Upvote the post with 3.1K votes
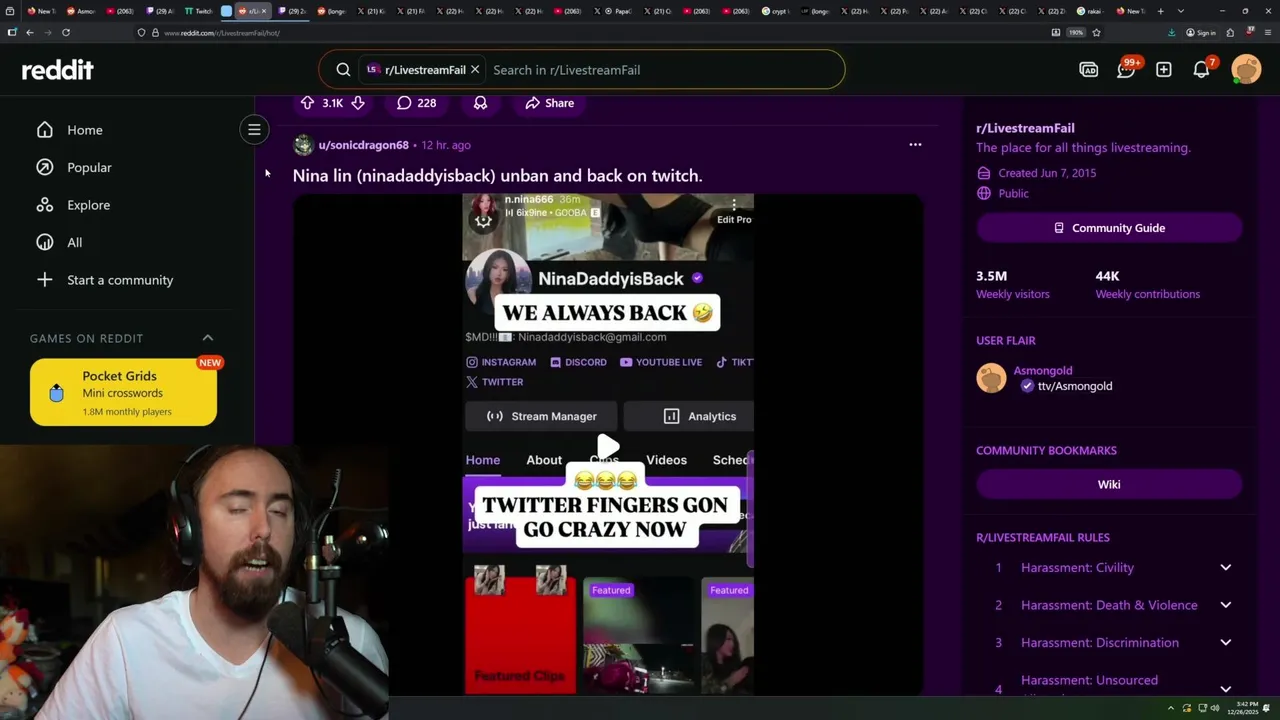 pos(307,103)
